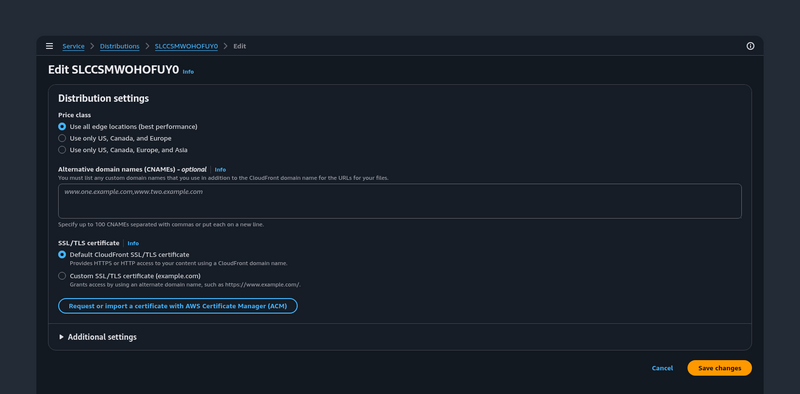Click breadcrumb chevron after Distributions

click(147, 46)
